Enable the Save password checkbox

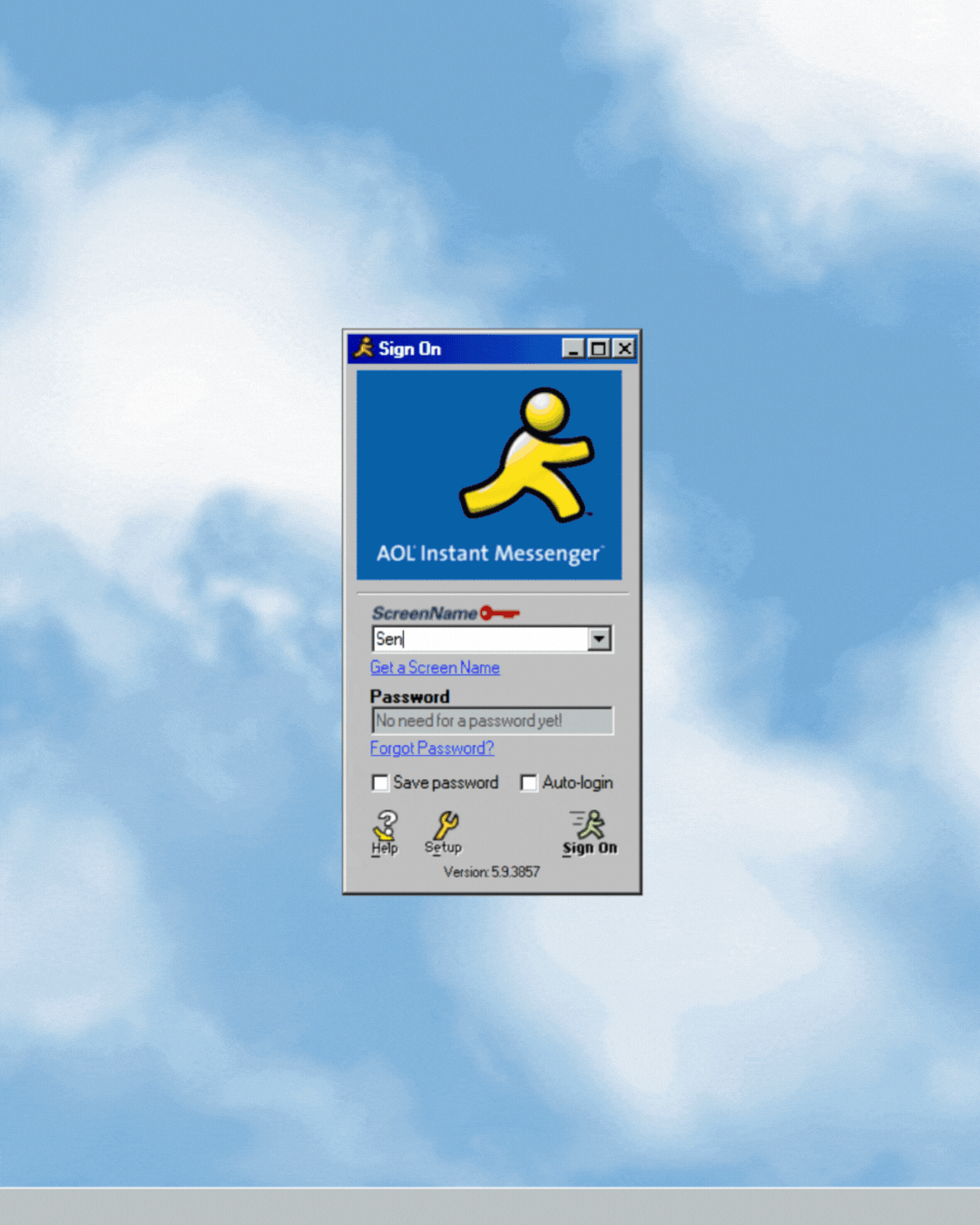[380, 782]
